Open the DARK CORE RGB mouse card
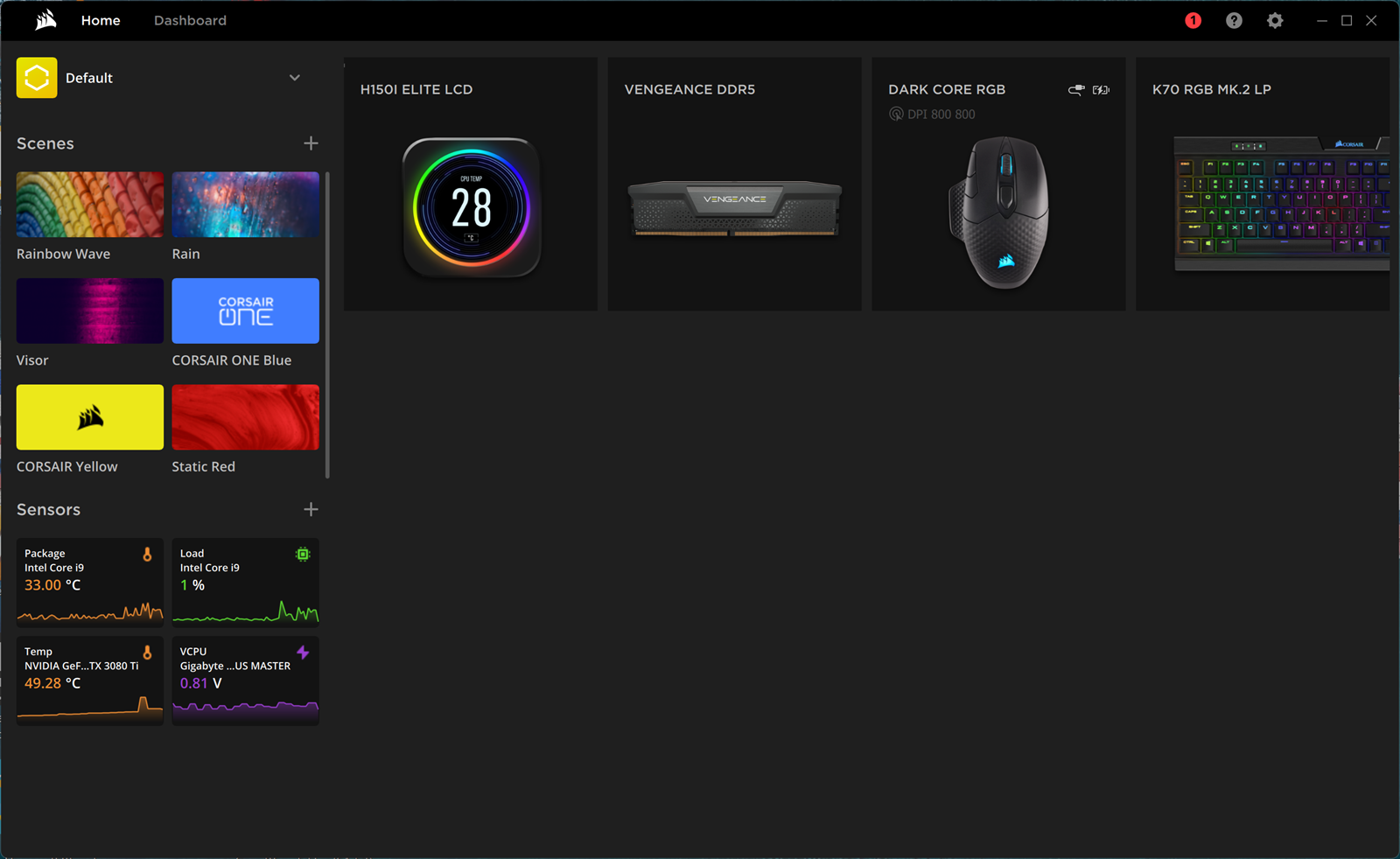 (x=998, y=185)
